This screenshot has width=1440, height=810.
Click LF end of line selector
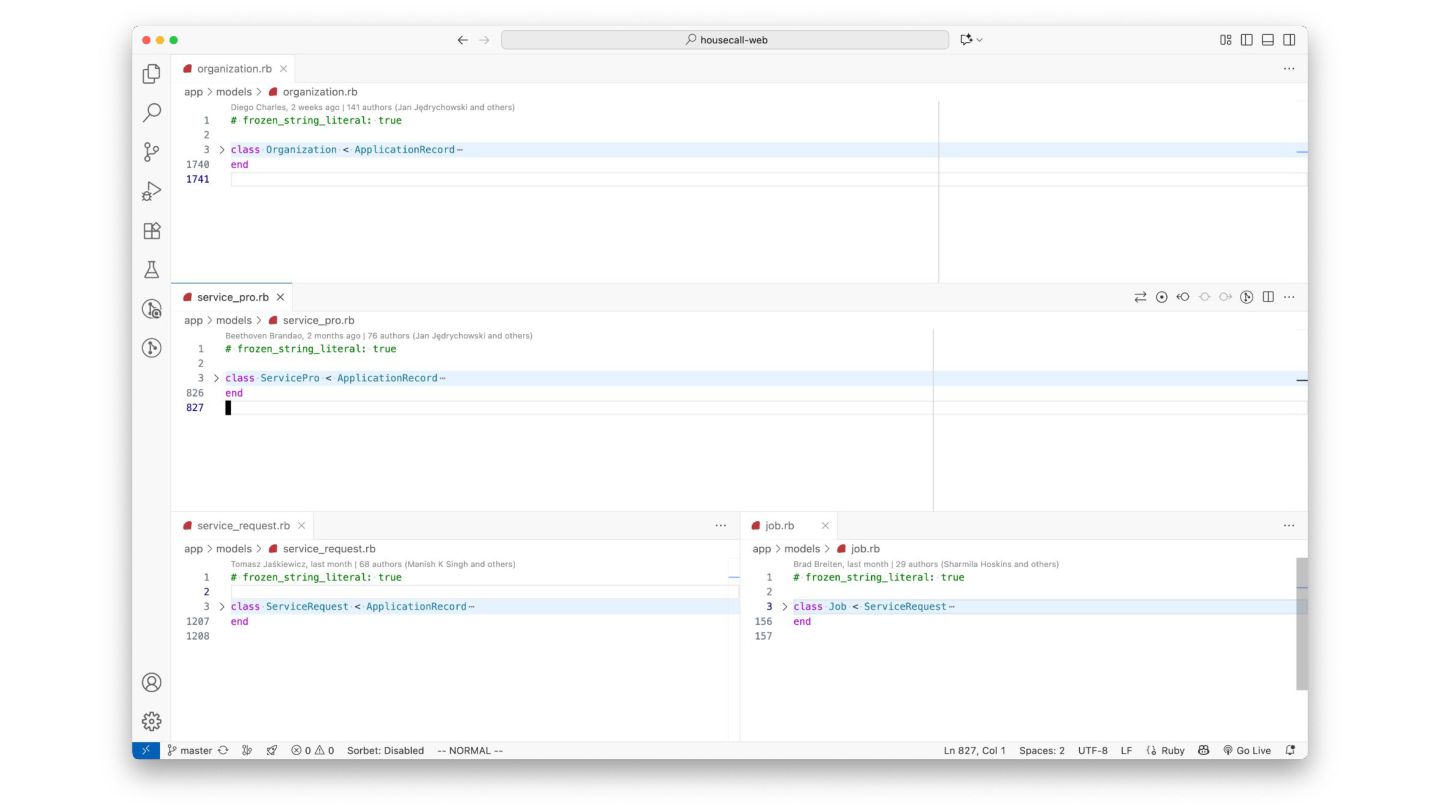pos(1126,750)
